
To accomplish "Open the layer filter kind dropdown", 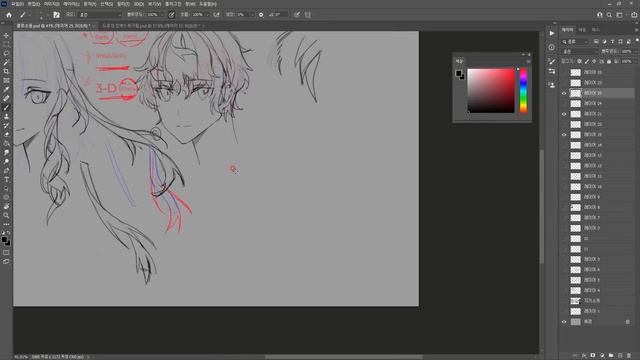I will [x=575, y=42].
